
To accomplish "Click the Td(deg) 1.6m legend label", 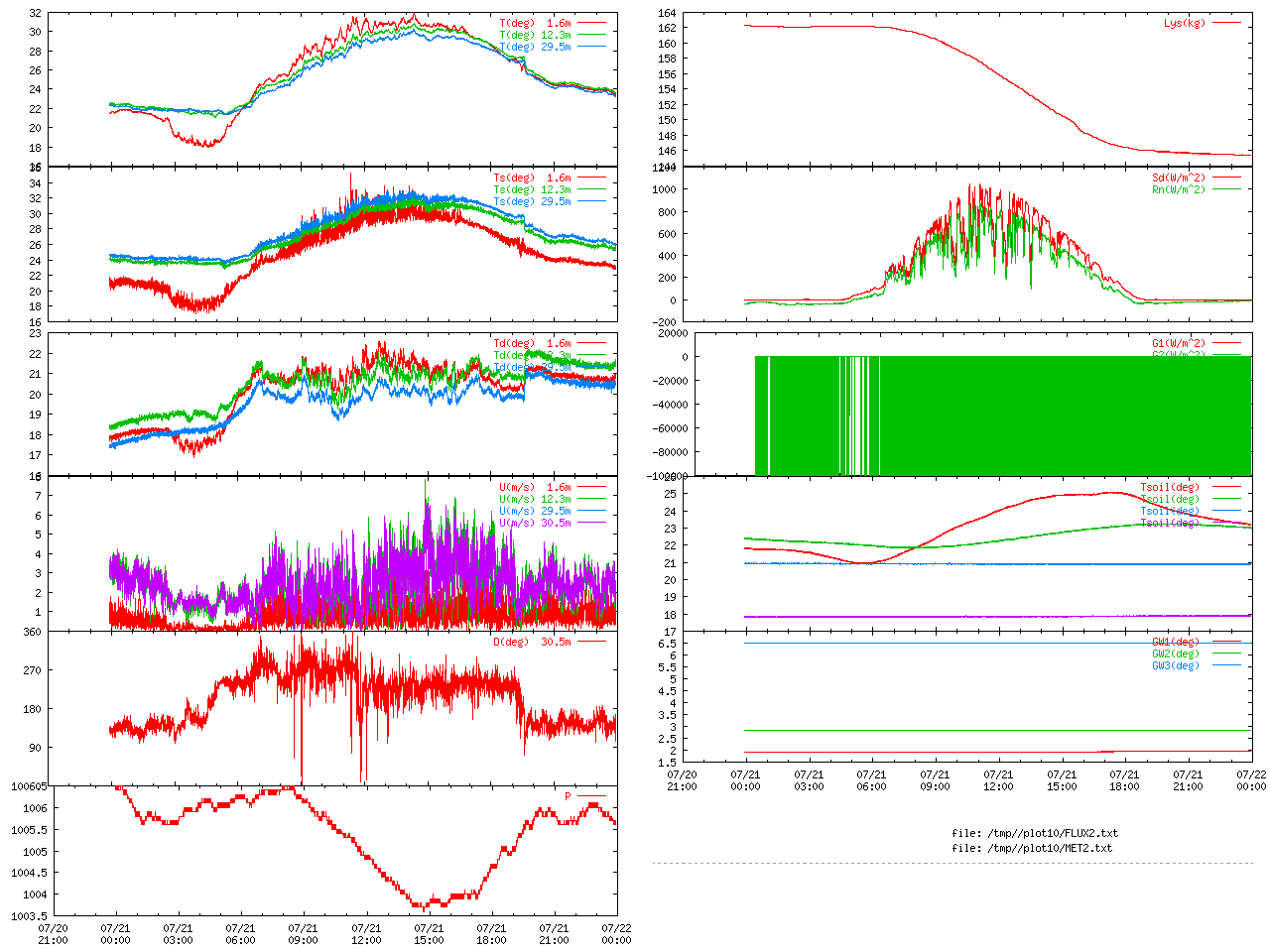I will click(532, 344).
